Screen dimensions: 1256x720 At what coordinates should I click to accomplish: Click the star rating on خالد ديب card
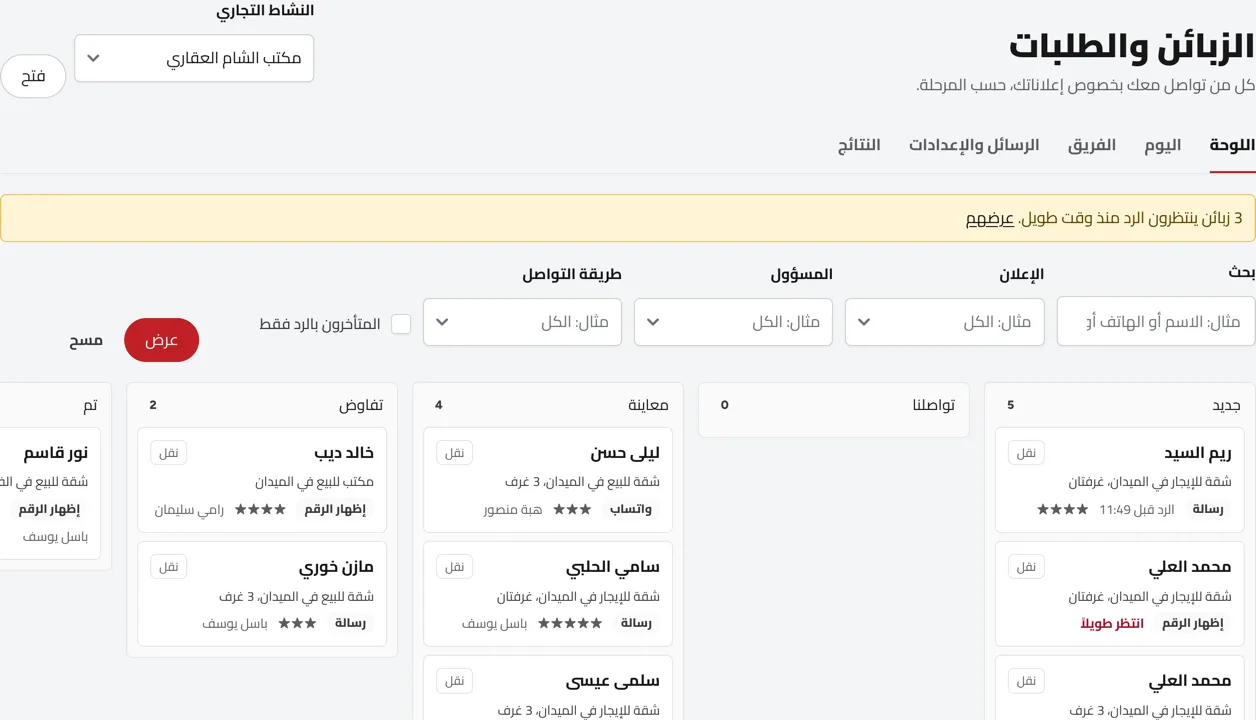[x=260, y=509]
